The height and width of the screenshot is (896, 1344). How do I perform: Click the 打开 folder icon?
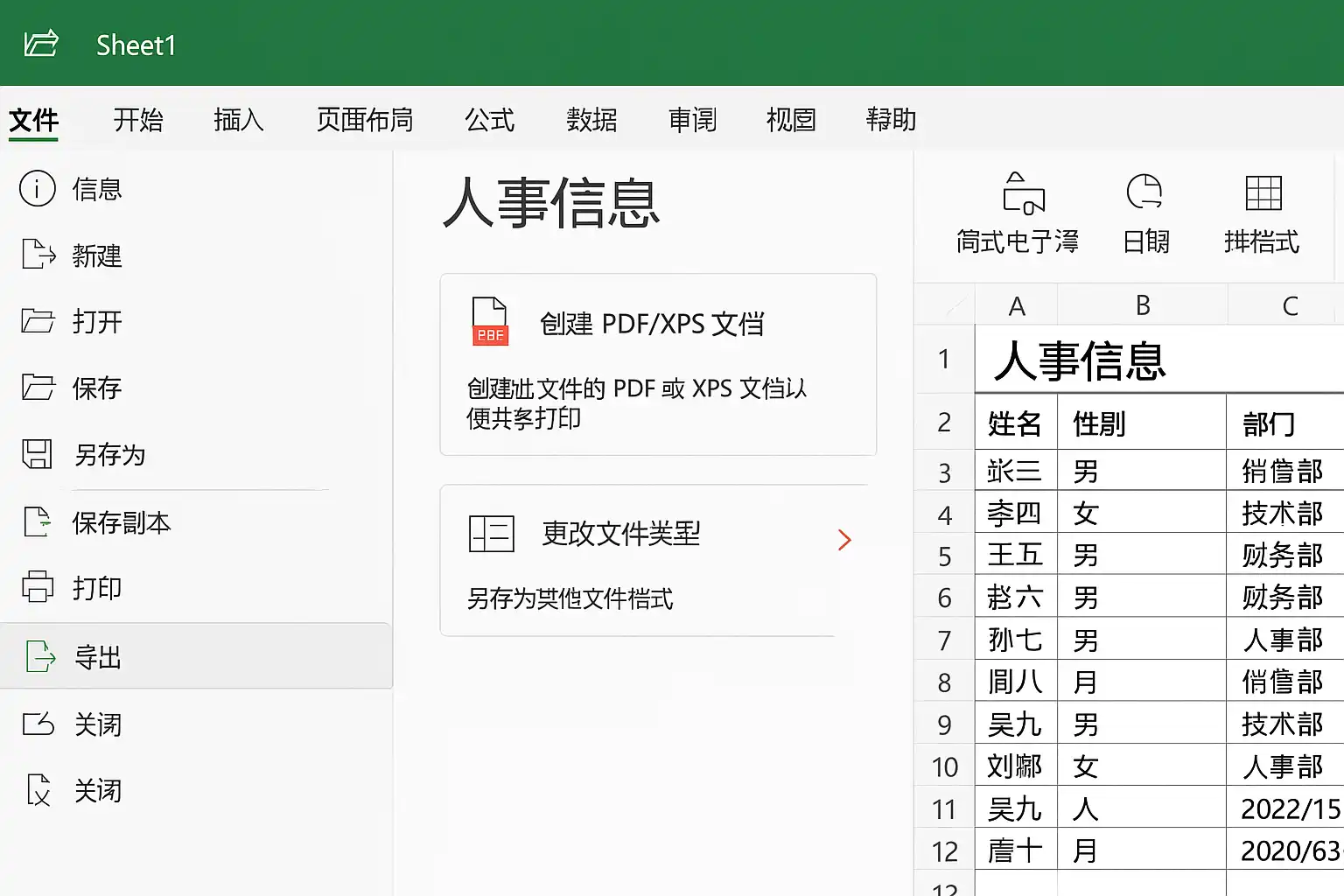(38, 321)
